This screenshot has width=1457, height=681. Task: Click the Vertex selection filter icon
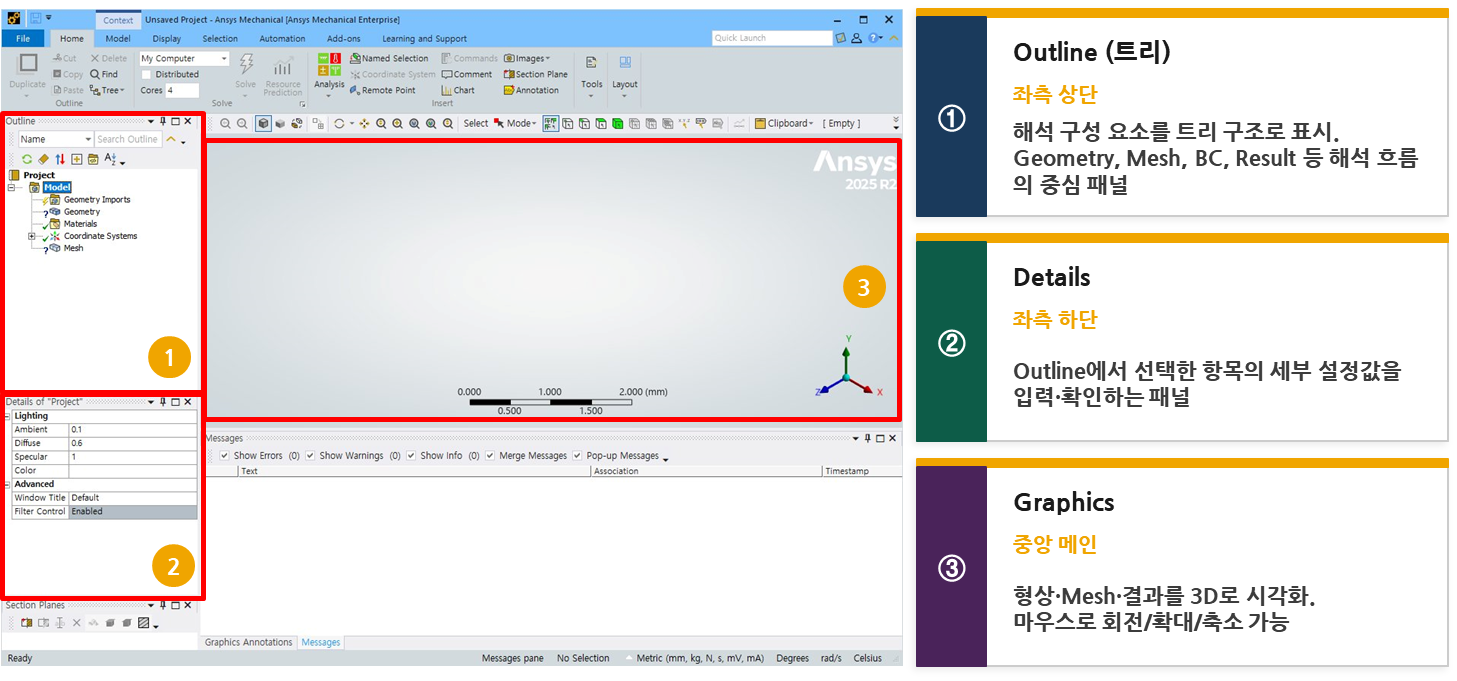coord(568,124)
